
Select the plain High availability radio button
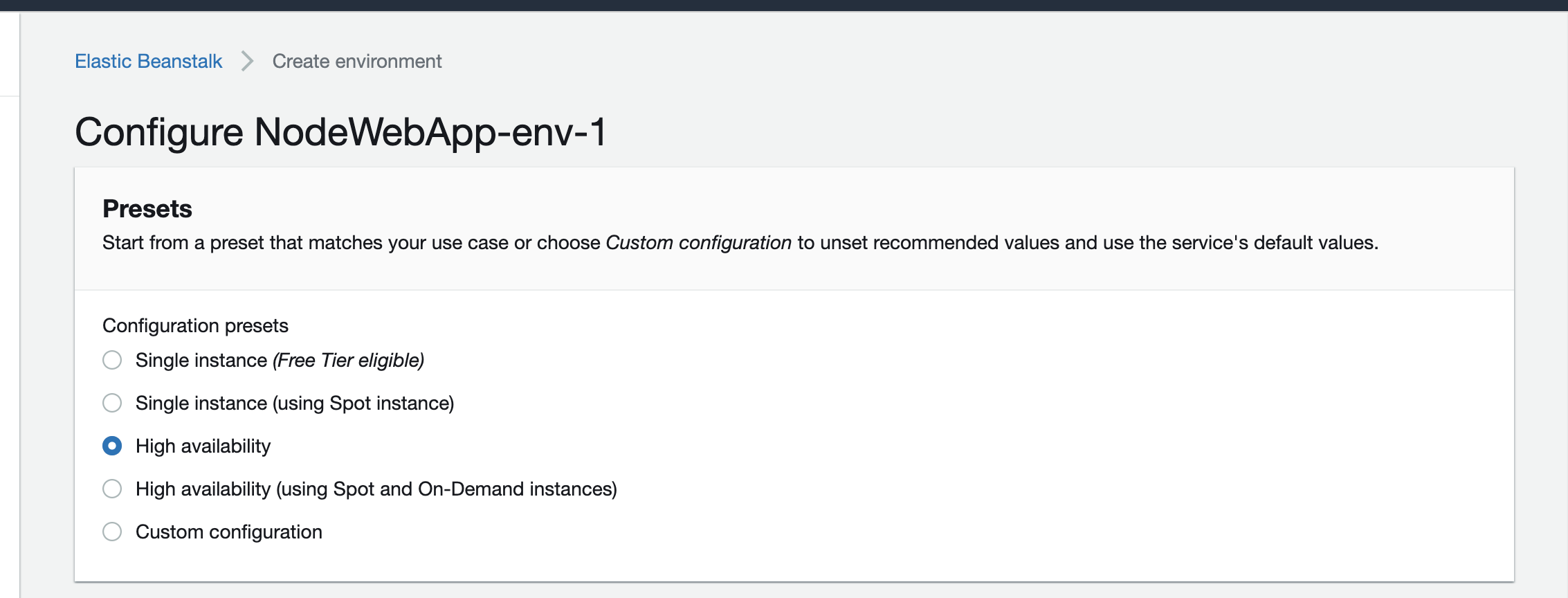(112, 446)
